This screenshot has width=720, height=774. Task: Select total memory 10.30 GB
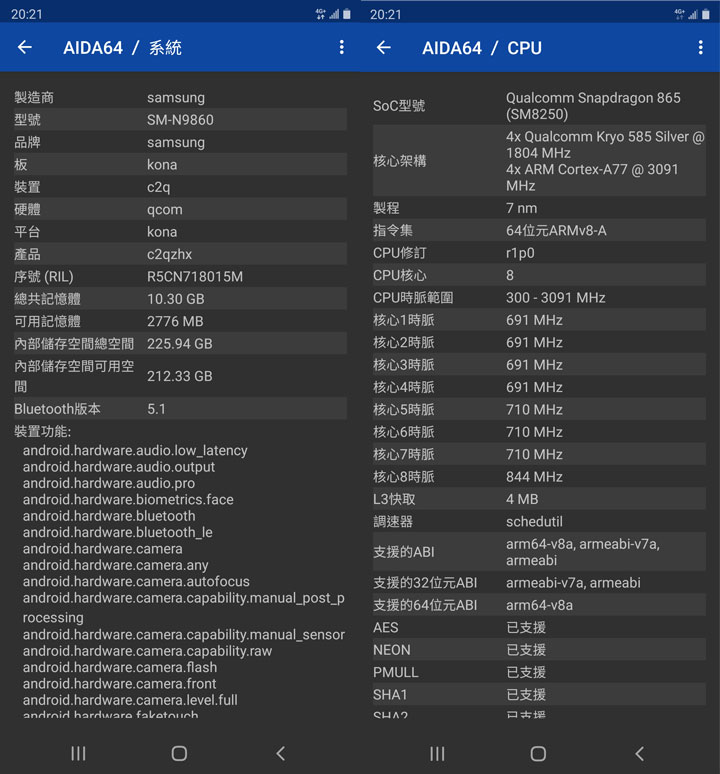click(x=176, y=299)
